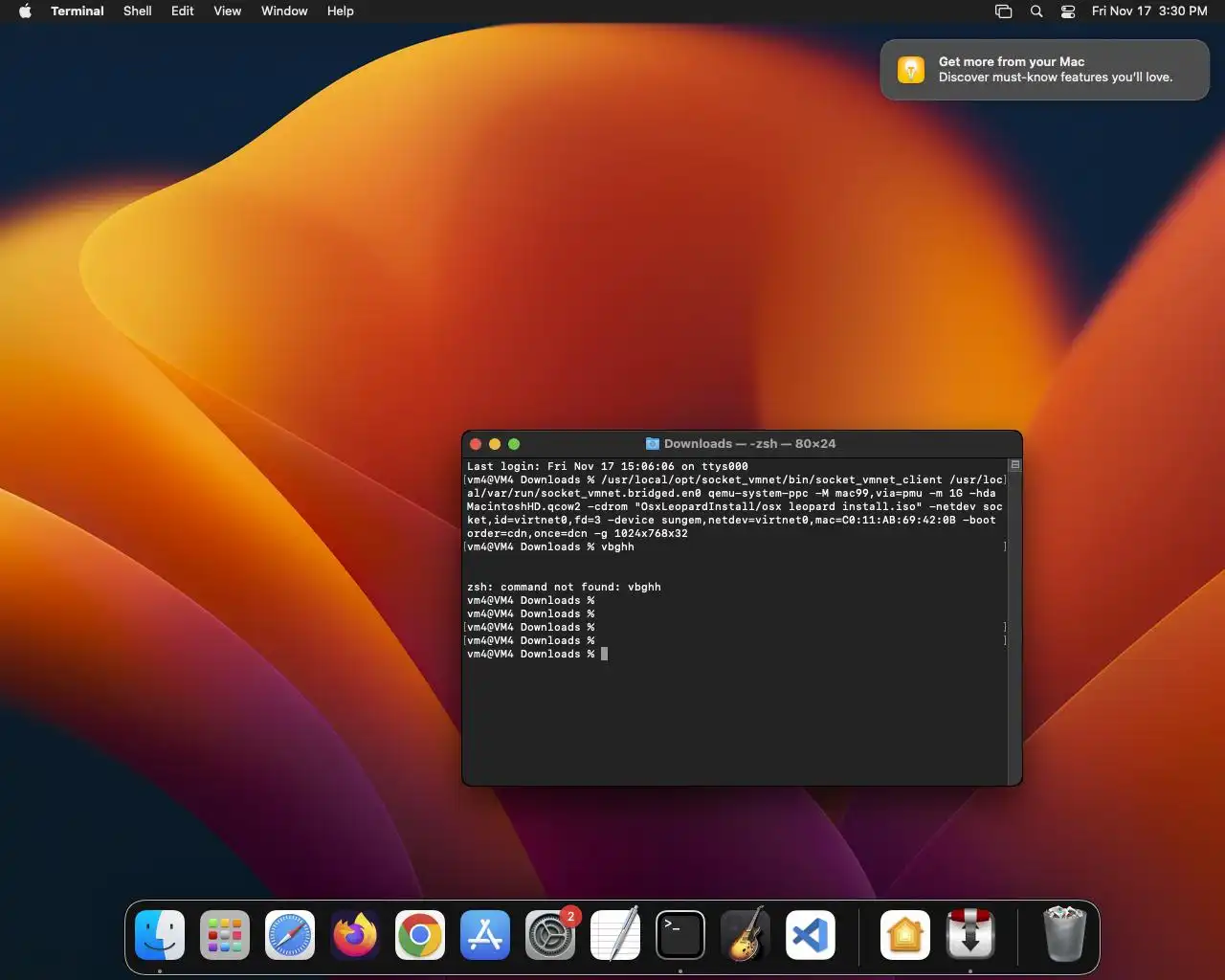Open Control Center in menu bar

(1068, 11)
